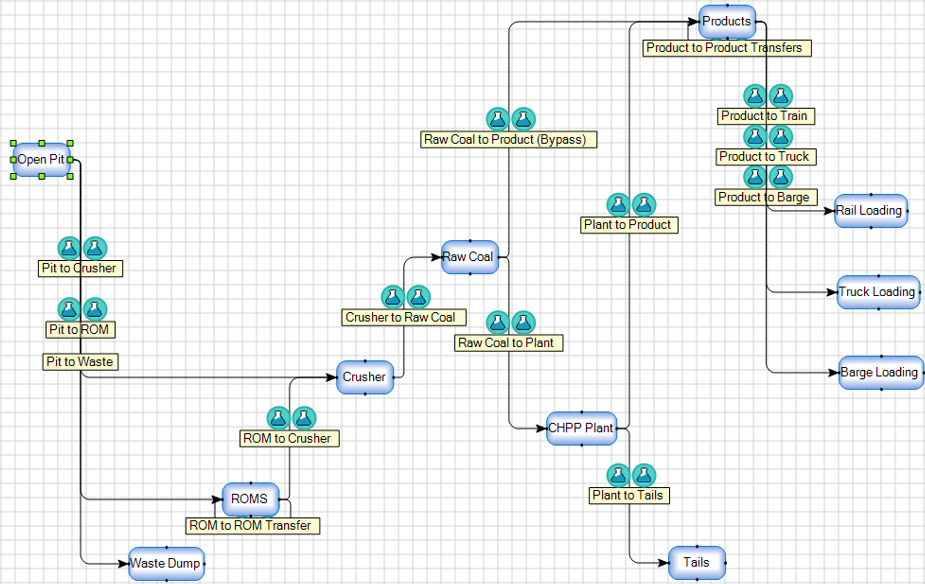Click the Product to Product Transfers label

pos(726,47)
